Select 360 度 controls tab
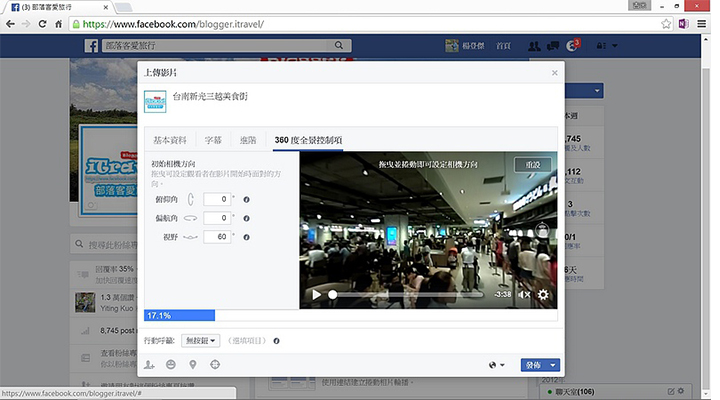This screenshot has height=400, width=720. [308, 140]
